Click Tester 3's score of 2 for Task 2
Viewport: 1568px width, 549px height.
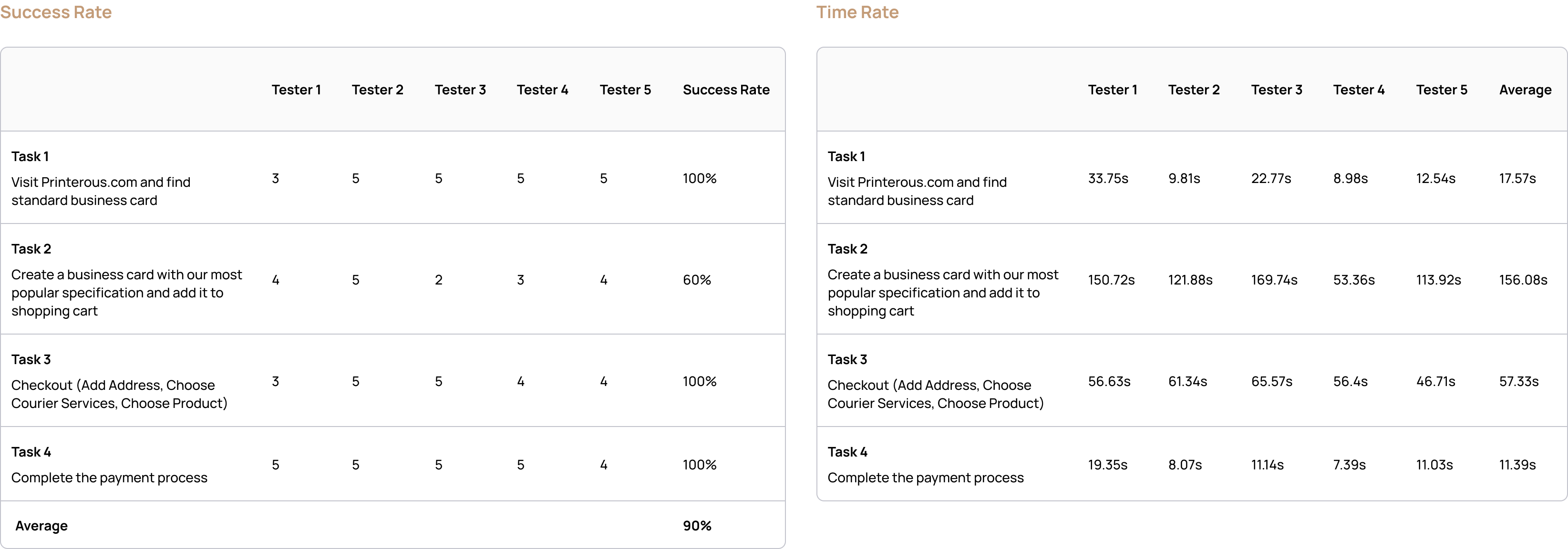(438, 280)
